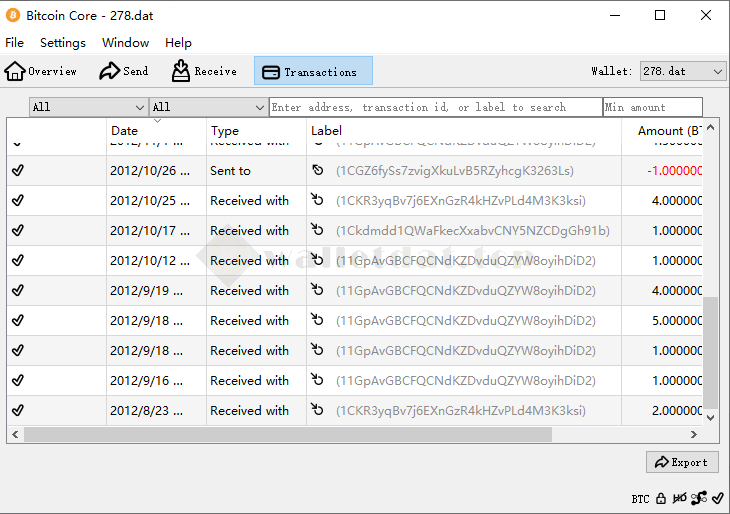Image resolution: width=730 pixels, height=514 pixels.
Task: Click the Sent to transaction icon
Action: pyautogui.click(x=318, y=171)
